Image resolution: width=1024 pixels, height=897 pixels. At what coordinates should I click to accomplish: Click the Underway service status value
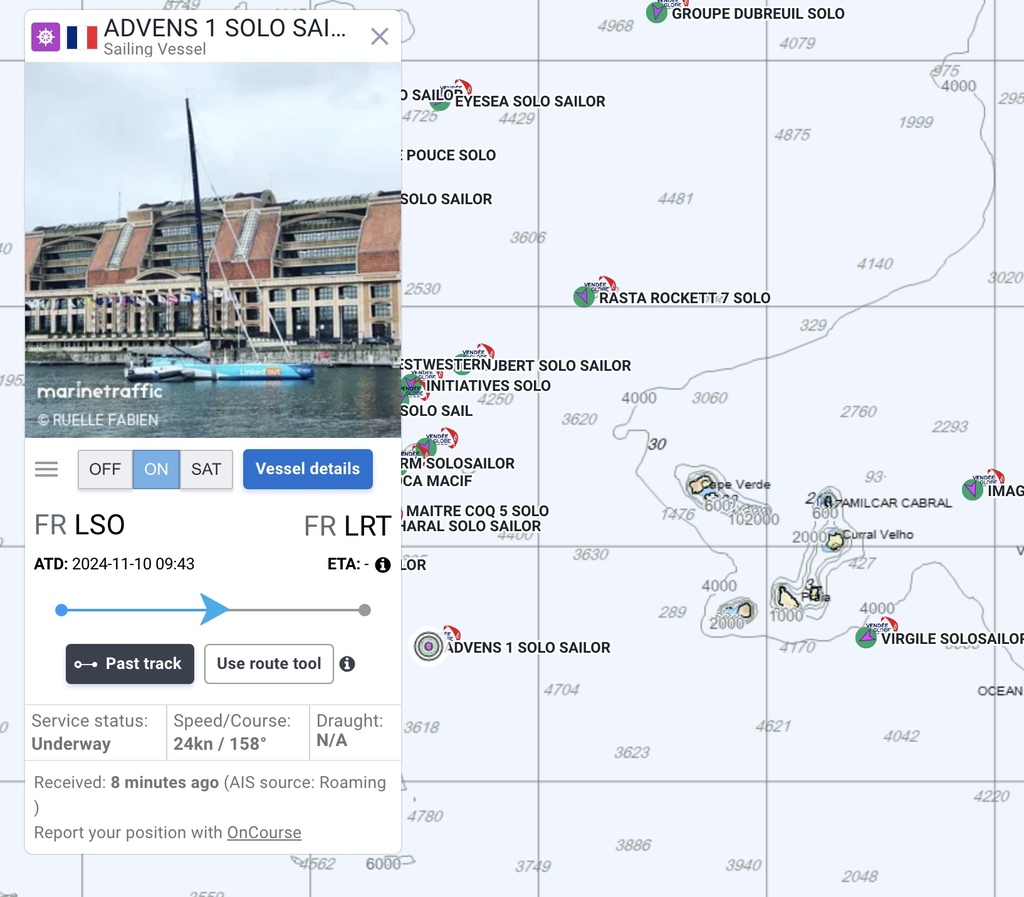[71, 744]
